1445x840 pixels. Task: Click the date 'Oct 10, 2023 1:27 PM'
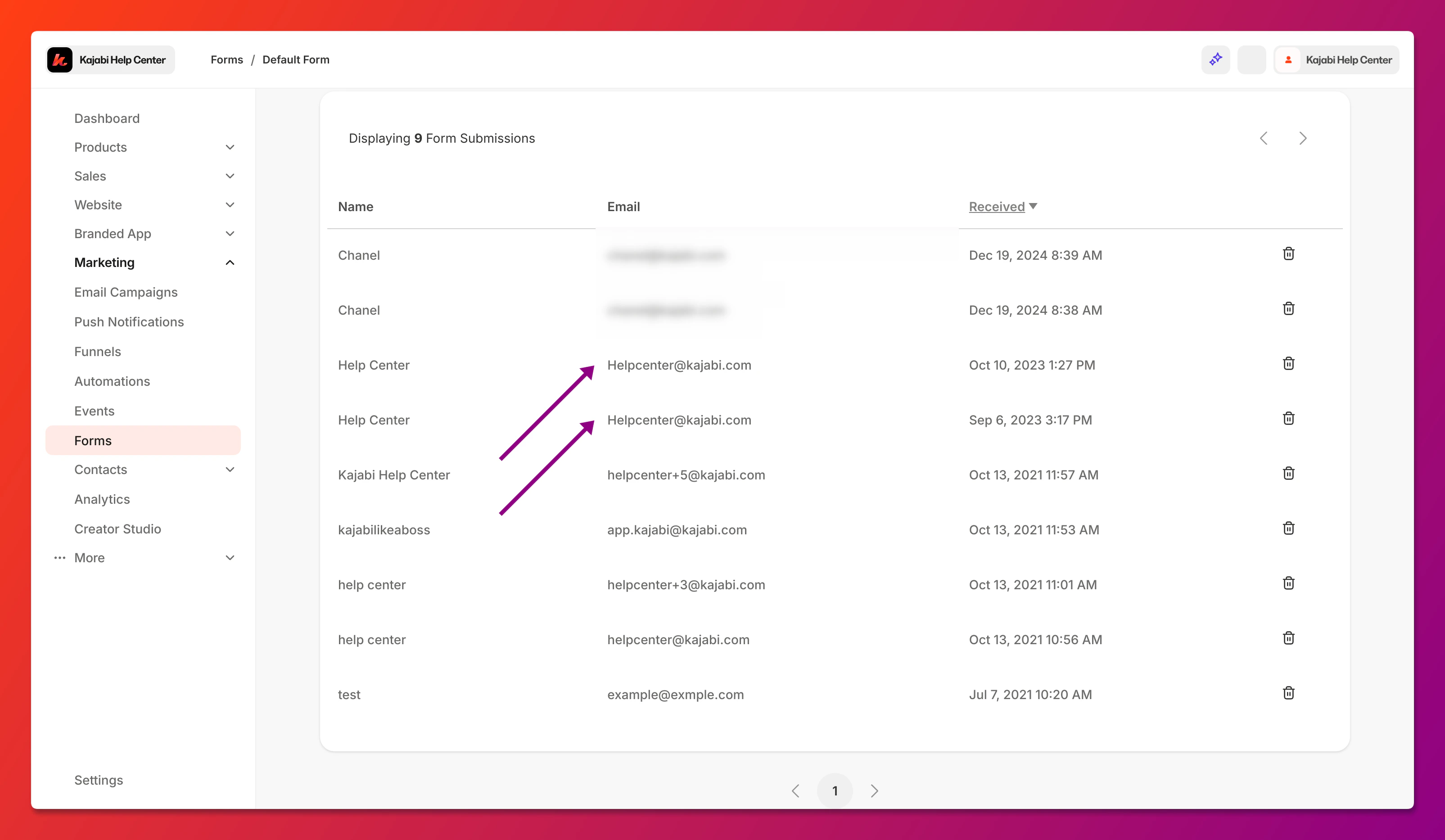pyautogui.click(x=1032, y=365)
